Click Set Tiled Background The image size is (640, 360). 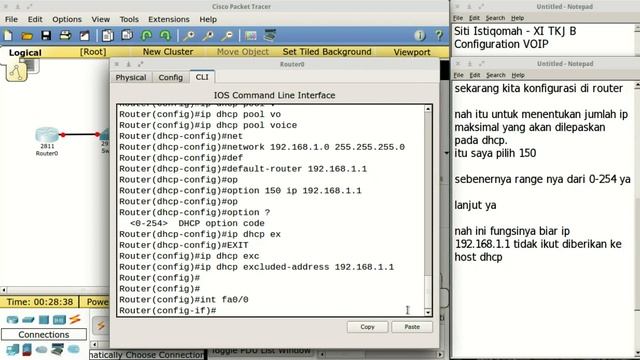[327, 52]
